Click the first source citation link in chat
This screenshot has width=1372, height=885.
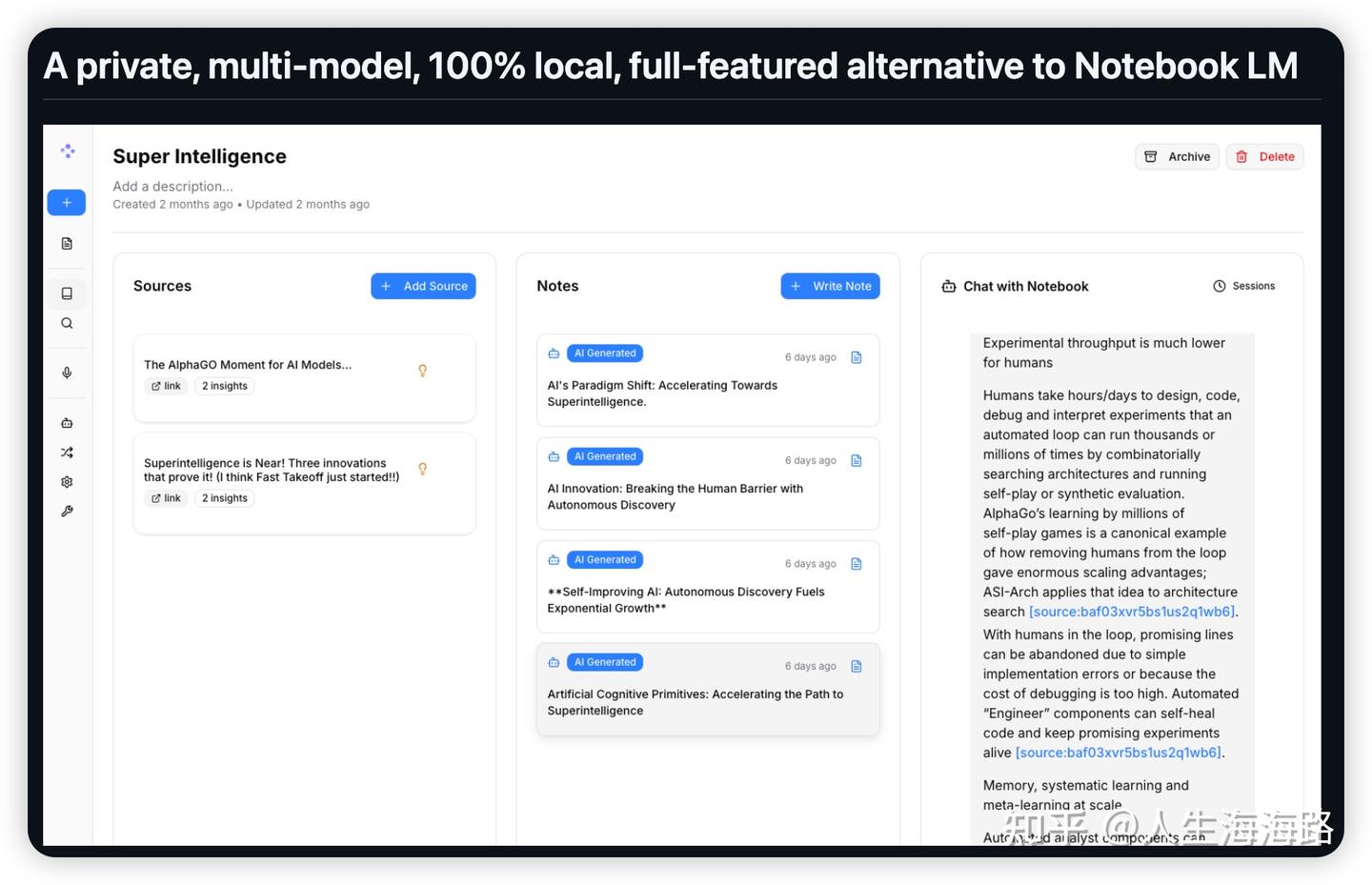(x=1132, y=612)
